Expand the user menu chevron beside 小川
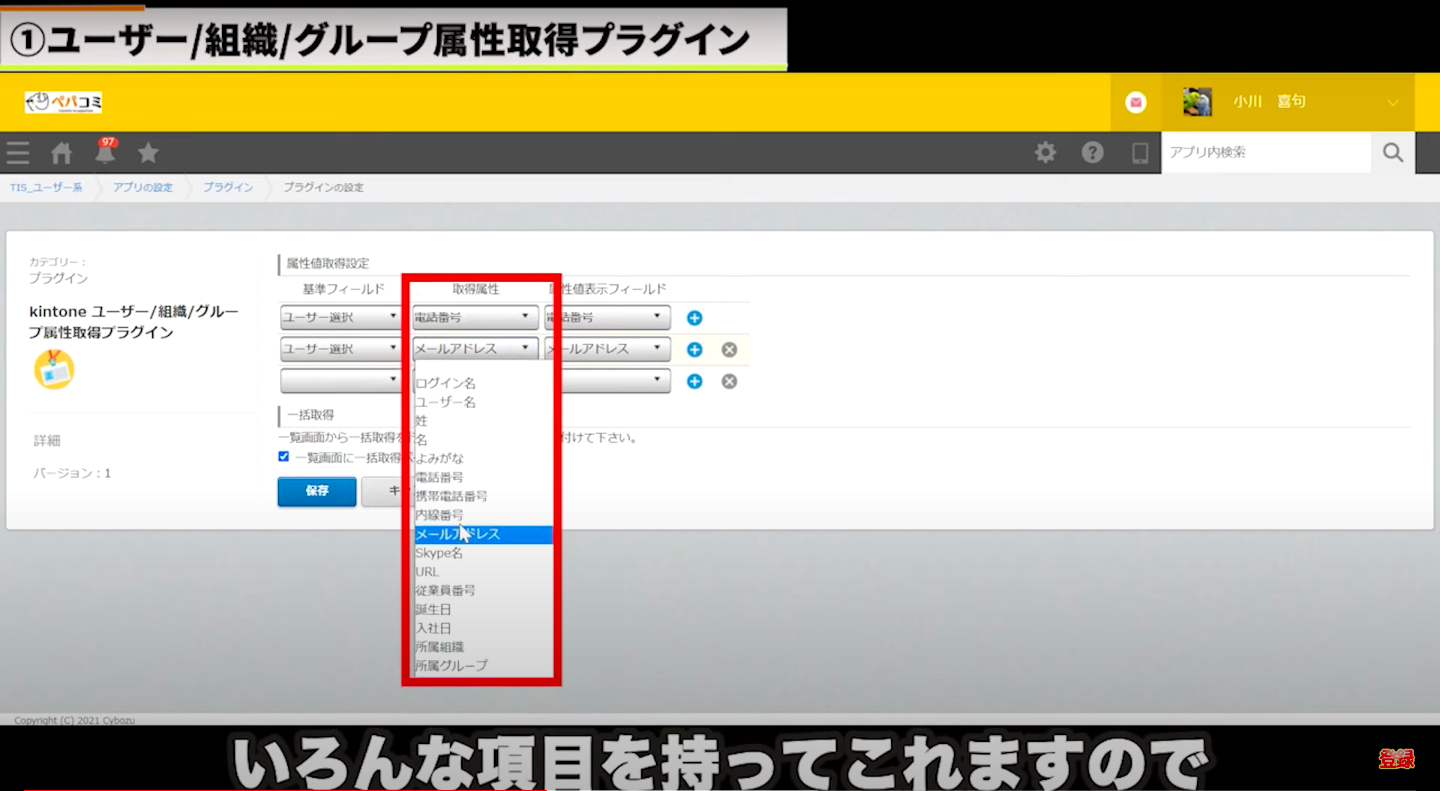Screen dimensions: 1440x791 pyautogui.click(x=1392, y=102)
